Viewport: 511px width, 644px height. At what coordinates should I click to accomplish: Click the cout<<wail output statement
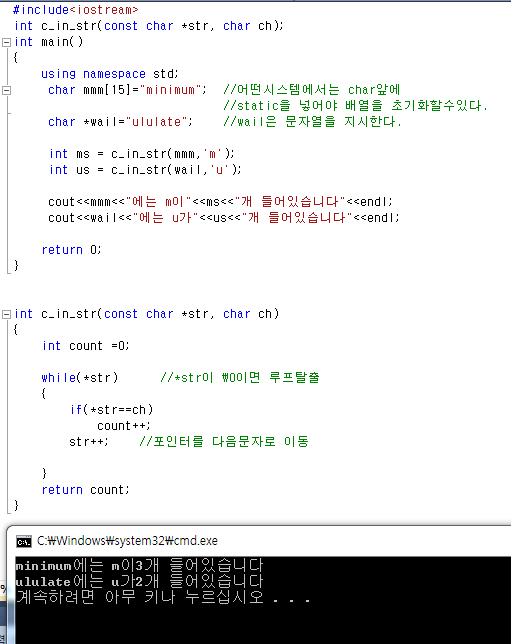[224, 218]
